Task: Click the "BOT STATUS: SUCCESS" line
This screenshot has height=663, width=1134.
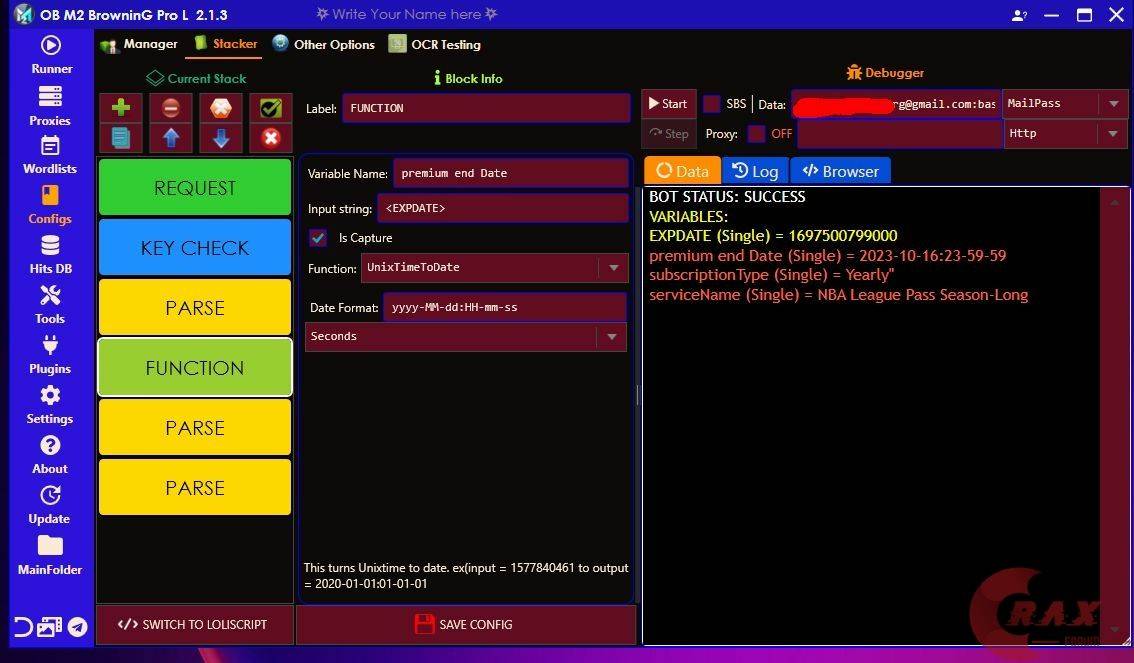Action: (x=727, y=197)
